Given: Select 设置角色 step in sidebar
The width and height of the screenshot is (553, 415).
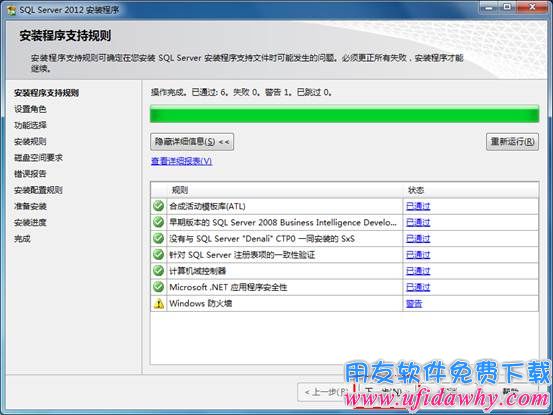Looking at the screenshot, I should [30, 109].
